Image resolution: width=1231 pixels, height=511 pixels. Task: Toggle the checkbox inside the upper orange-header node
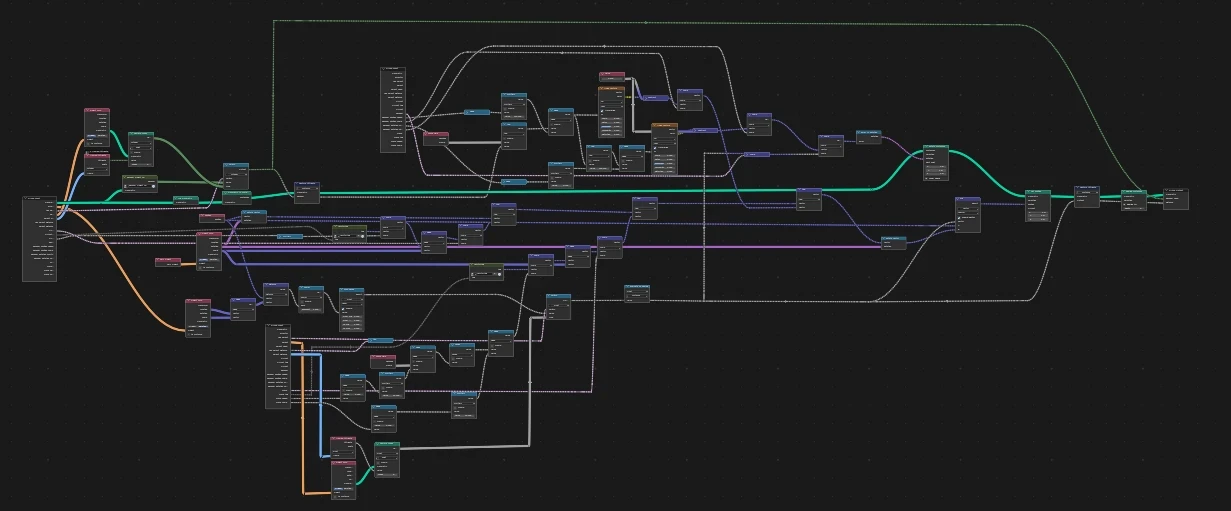click(602, 110)
